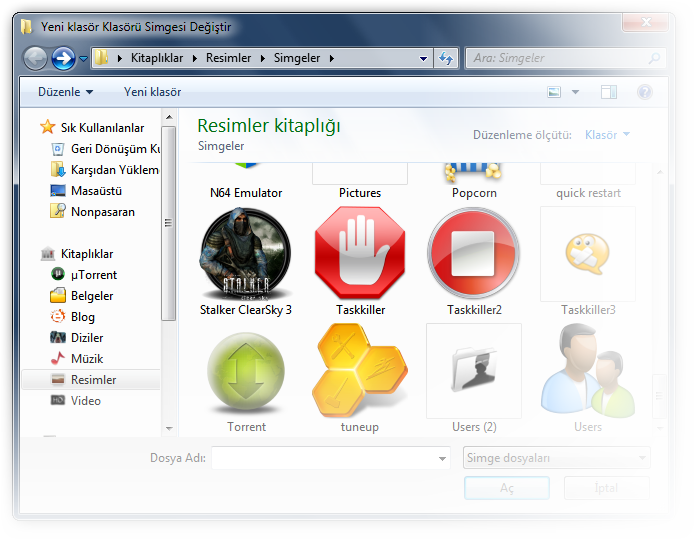Viewport: 696px width, 541px height.
Task: Click the back navigation arrow
Action: click(x=36, y=58)
